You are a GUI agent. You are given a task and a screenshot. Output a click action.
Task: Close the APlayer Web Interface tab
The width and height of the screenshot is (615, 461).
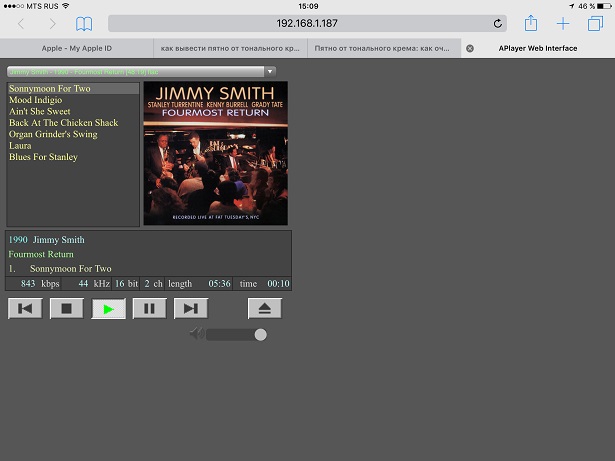[x=470, y=48]
